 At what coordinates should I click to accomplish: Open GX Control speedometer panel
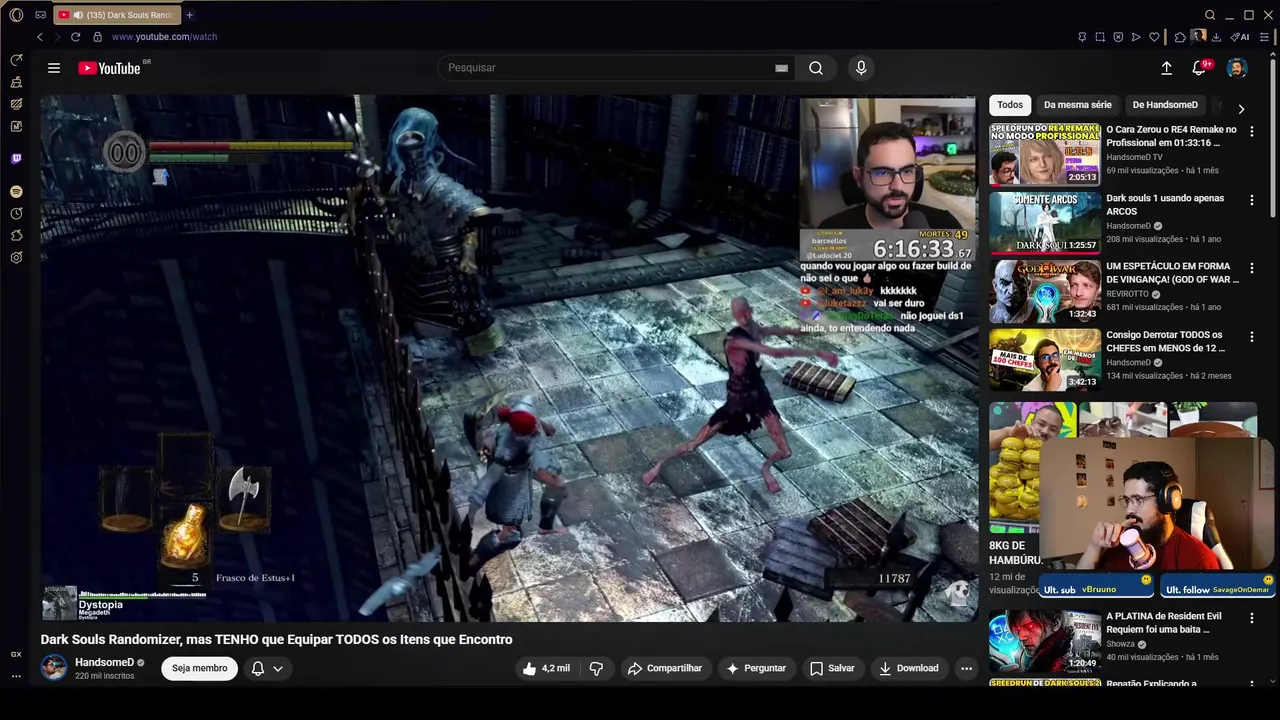[16, 60]
